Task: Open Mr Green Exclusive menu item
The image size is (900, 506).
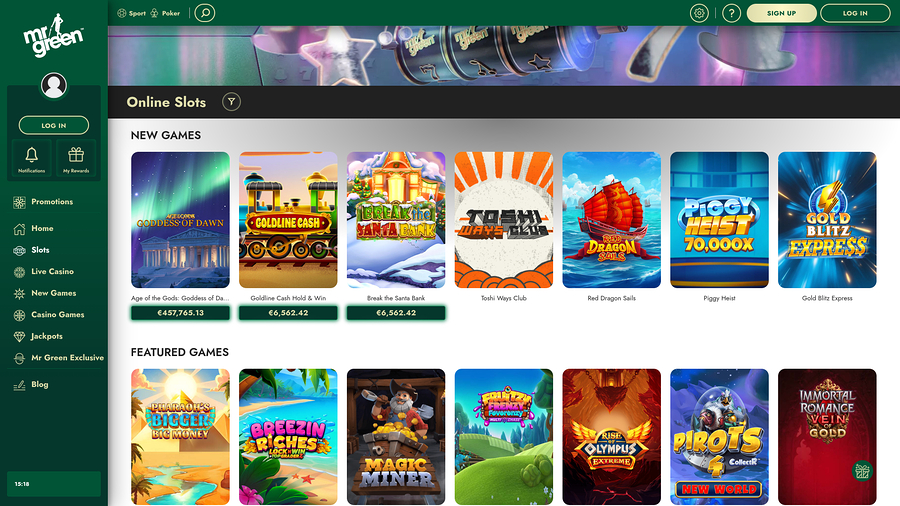Action: (x=67, y=358)
